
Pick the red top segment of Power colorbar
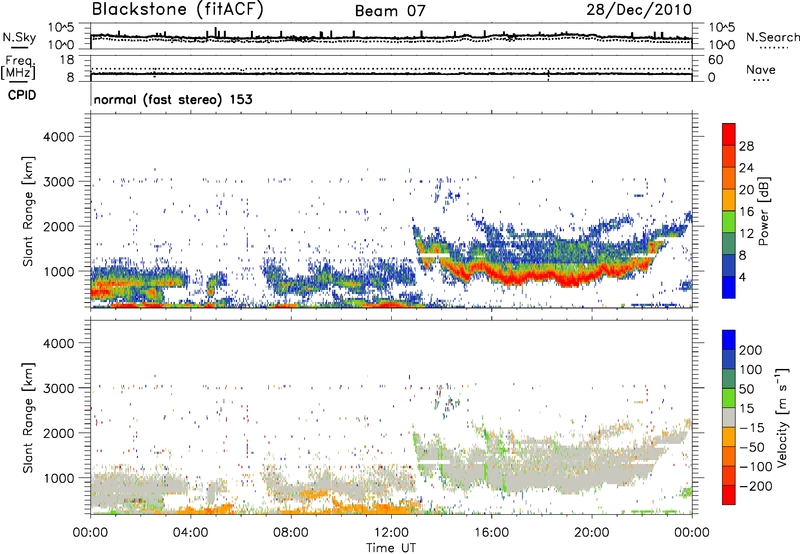click(729, 134)
